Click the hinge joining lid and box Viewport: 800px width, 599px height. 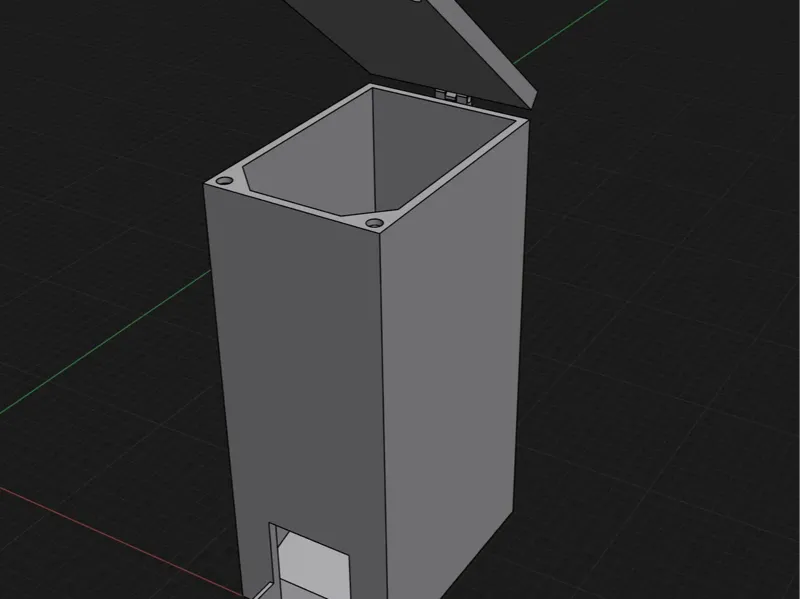click(x=453, y=96)
